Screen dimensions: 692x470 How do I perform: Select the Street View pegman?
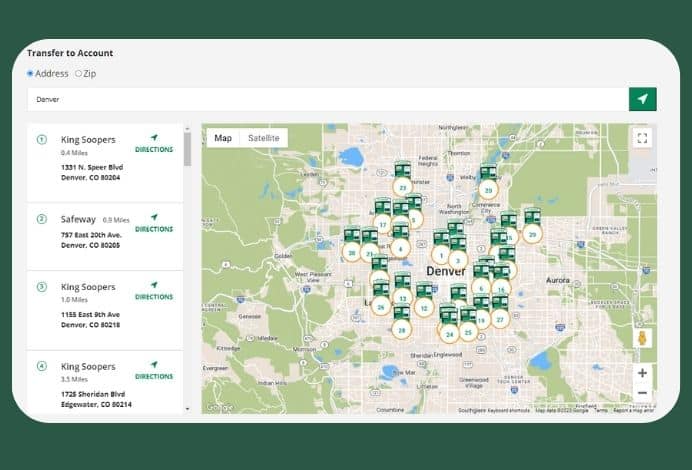coord(643,338)
